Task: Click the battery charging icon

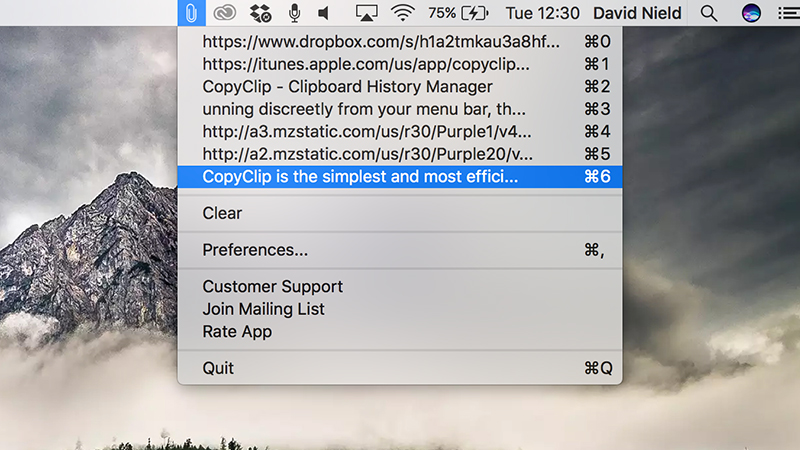Action: point(475,13)
